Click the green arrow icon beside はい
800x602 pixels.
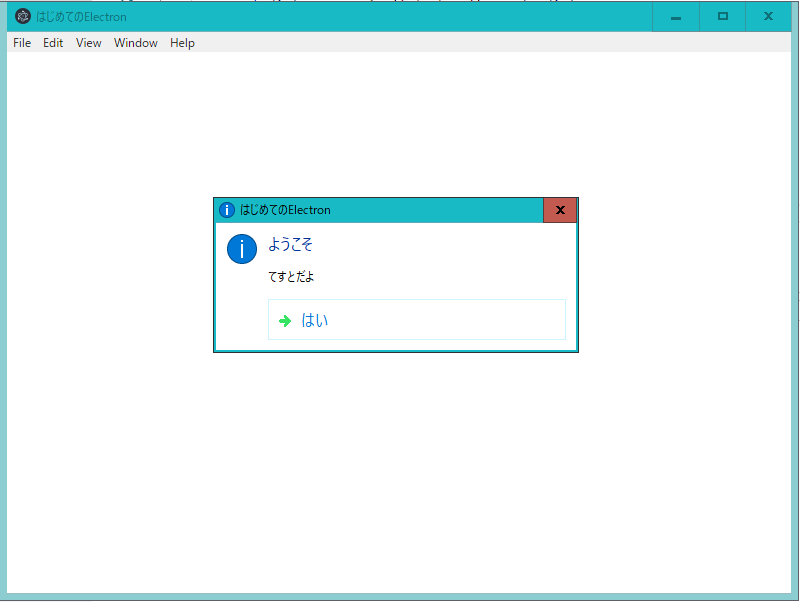point(285,320)
